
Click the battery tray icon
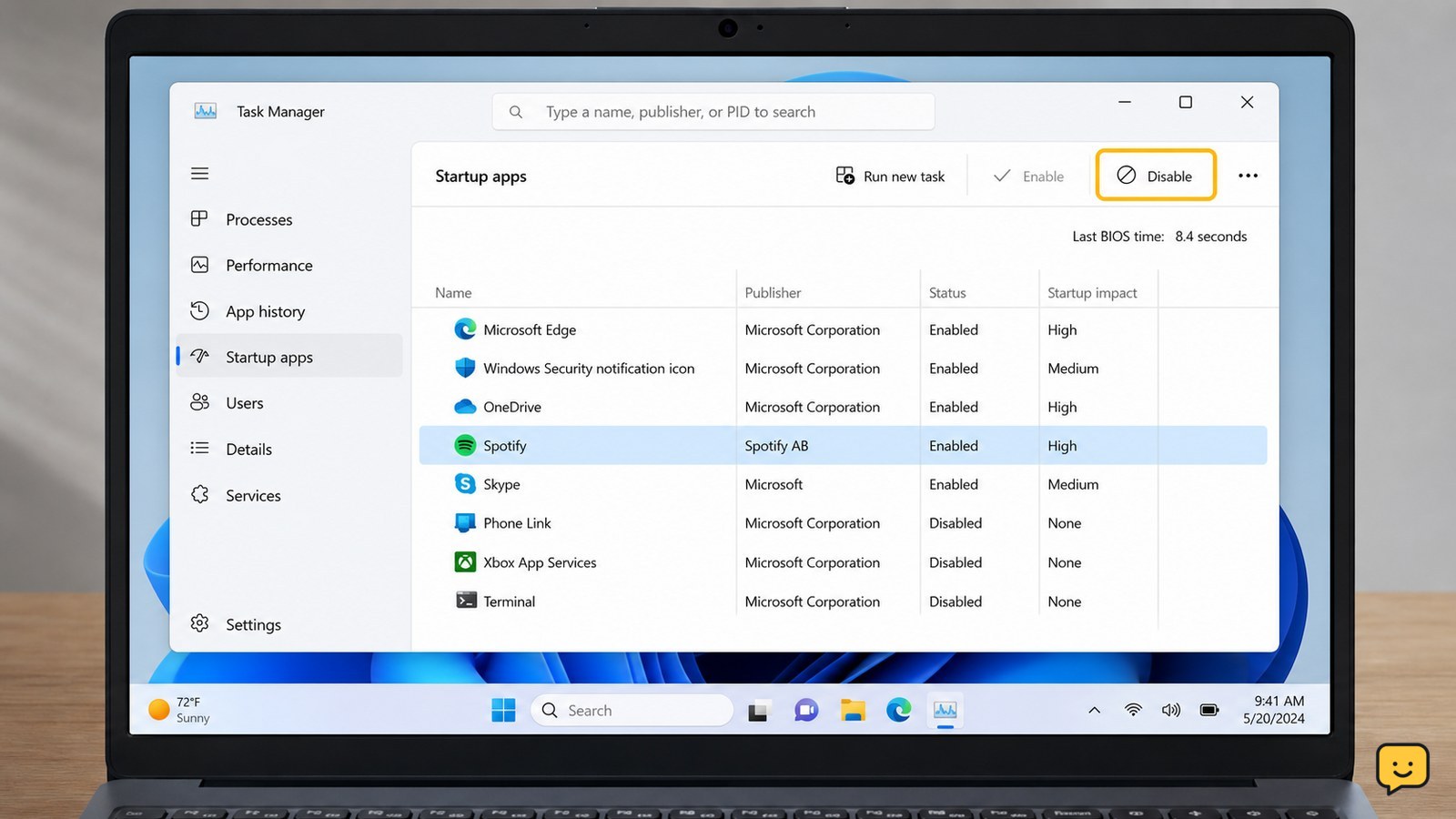tap(1209, 710)
